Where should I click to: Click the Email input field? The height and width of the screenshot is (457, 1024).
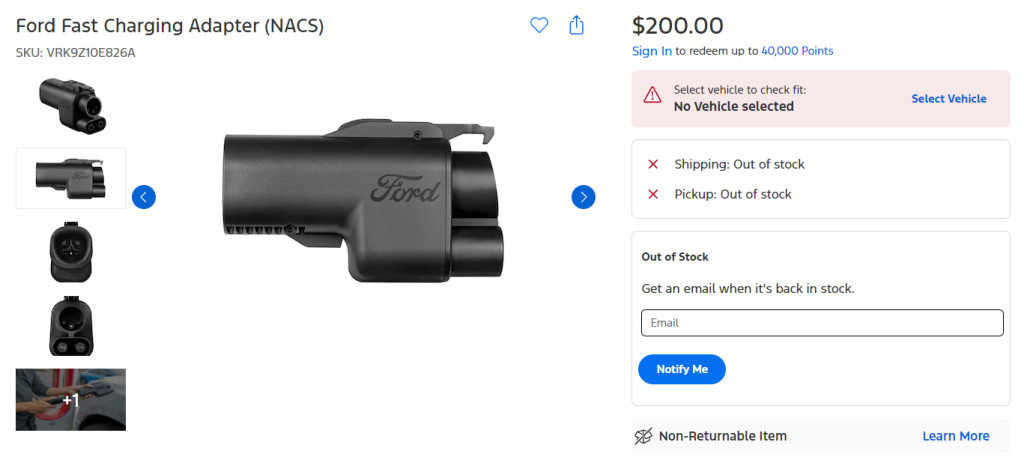pos(821,323)
